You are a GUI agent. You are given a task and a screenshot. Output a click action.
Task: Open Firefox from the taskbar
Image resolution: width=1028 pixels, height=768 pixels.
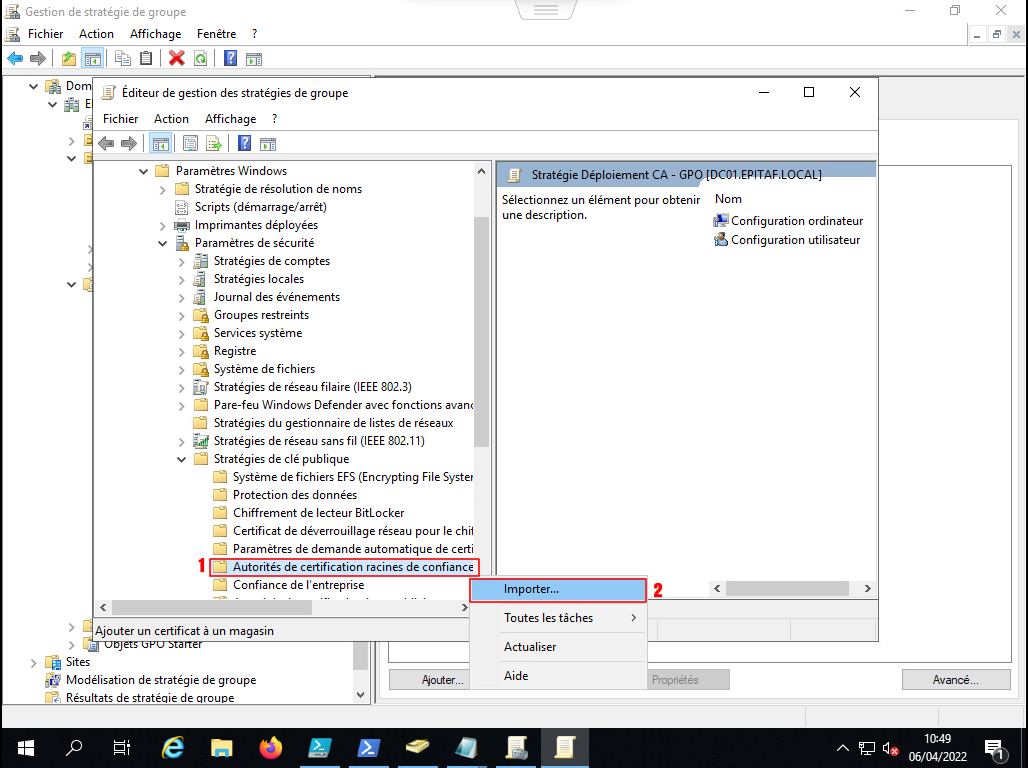click(270, 747)
